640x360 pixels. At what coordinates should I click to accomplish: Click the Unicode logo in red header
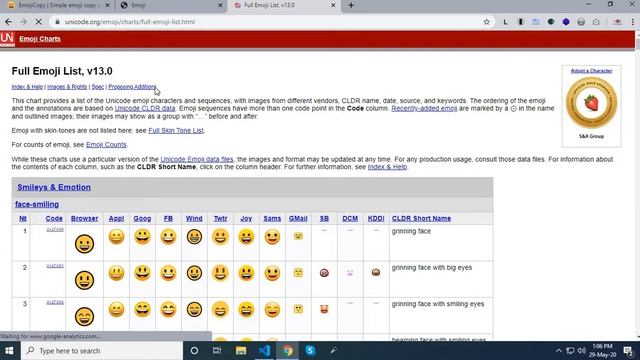[x=7, y=39]
